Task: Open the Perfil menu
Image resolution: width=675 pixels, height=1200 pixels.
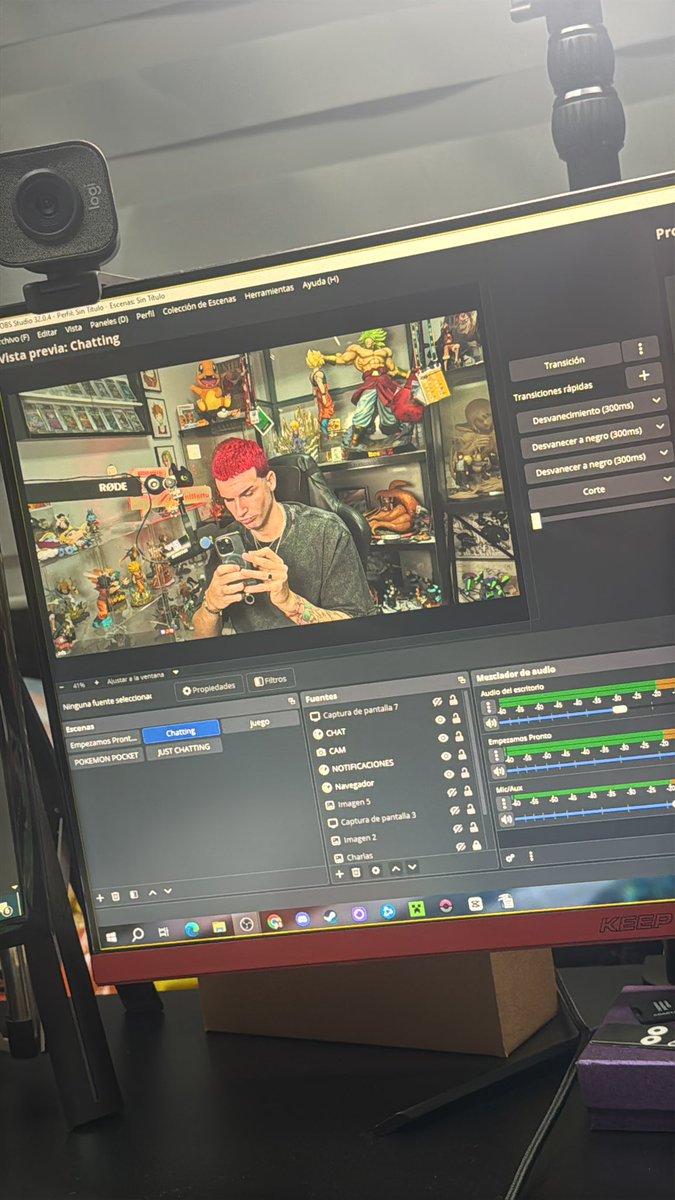Action: tap(145, 315)
